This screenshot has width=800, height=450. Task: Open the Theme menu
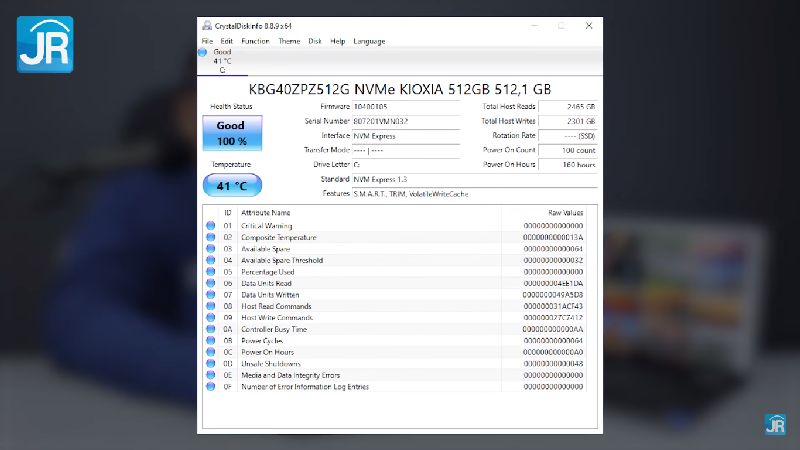(x=289, y=41)
